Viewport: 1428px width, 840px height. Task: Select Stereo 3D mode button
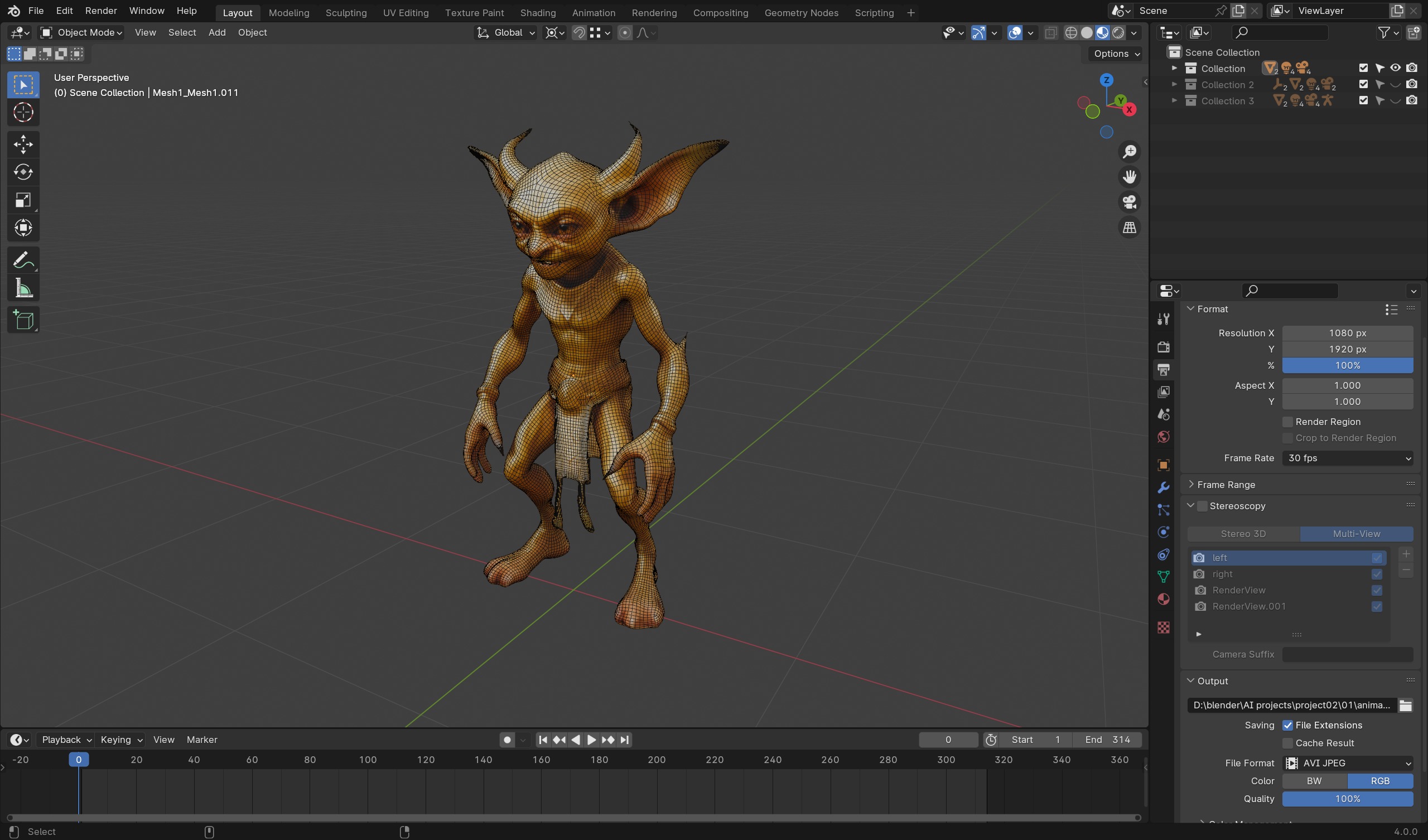pyautogui.click(x=1243, y=534)
